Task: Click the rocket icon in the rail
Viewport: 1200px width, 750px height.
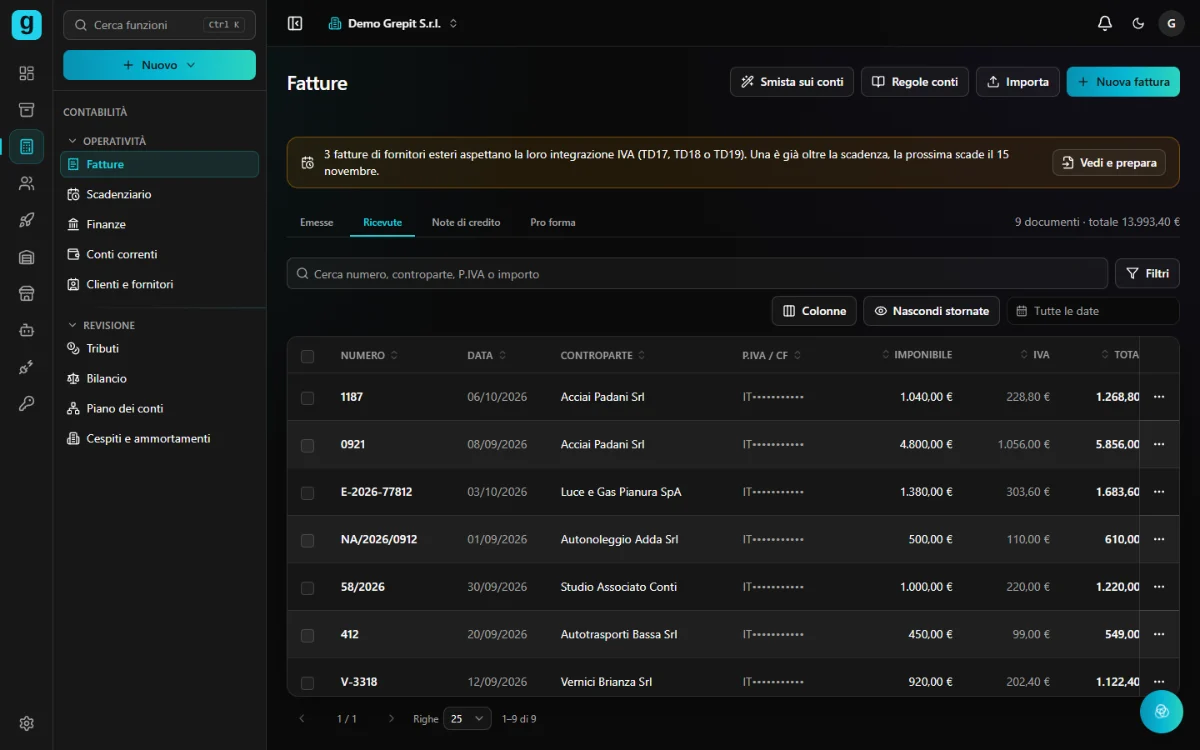Action: click(x=26, y=220)
